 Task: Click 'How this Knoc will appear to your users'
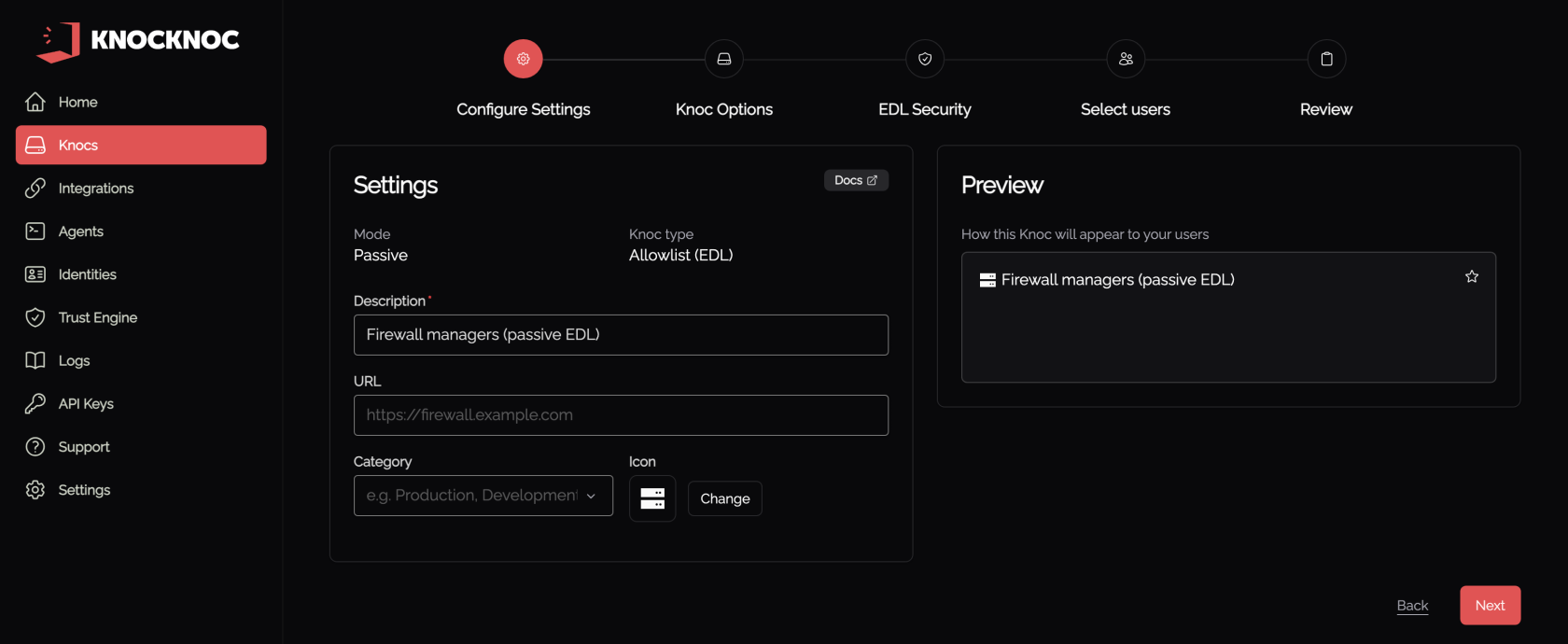(x=1085, y=234)
